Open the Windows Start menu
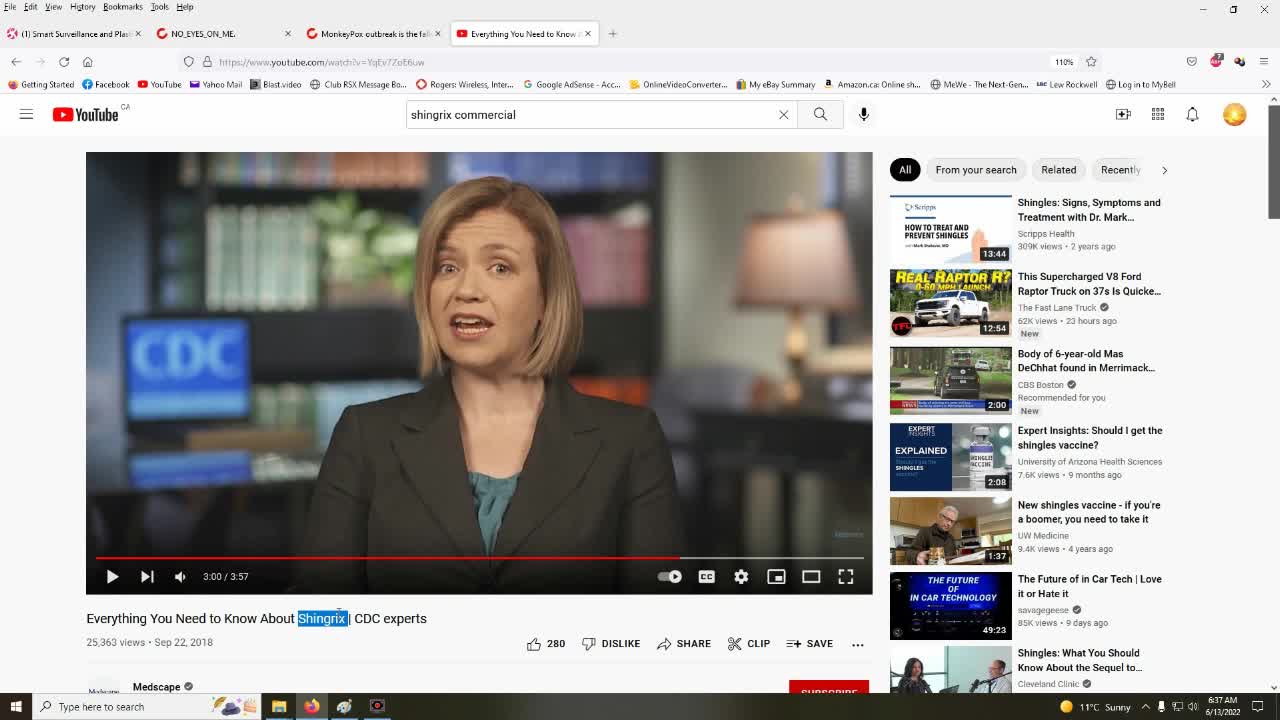The image size is (1280, 720). coord(15,707)
